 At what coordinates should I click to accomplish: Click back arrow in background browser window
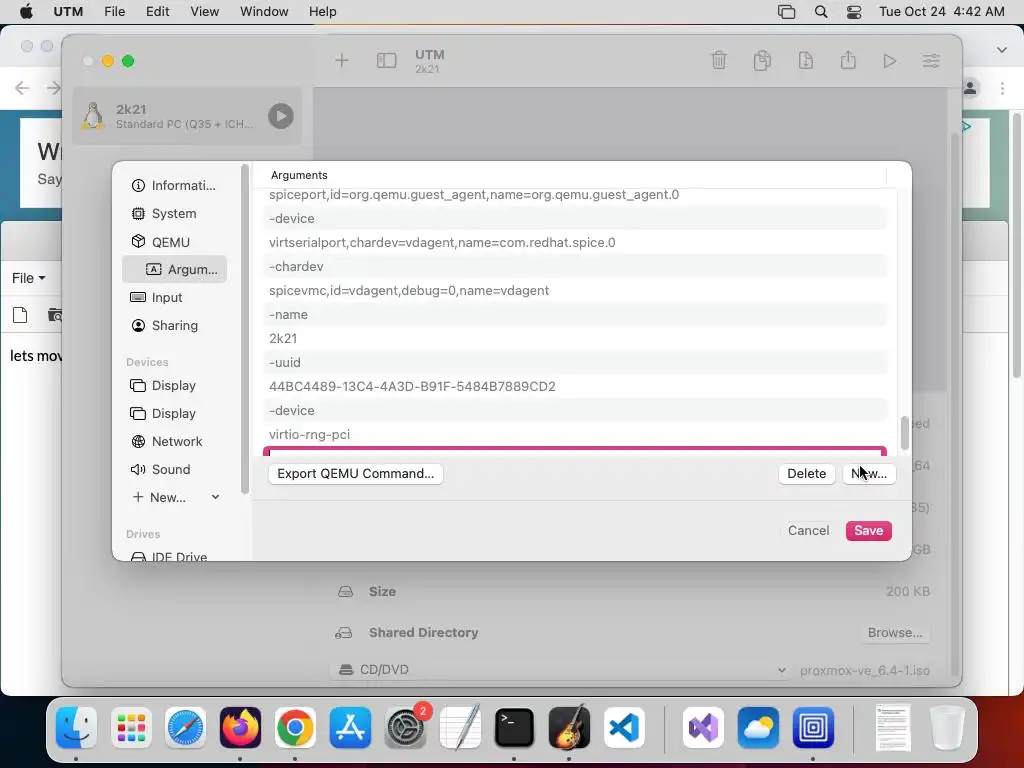[x=22, y=88]
